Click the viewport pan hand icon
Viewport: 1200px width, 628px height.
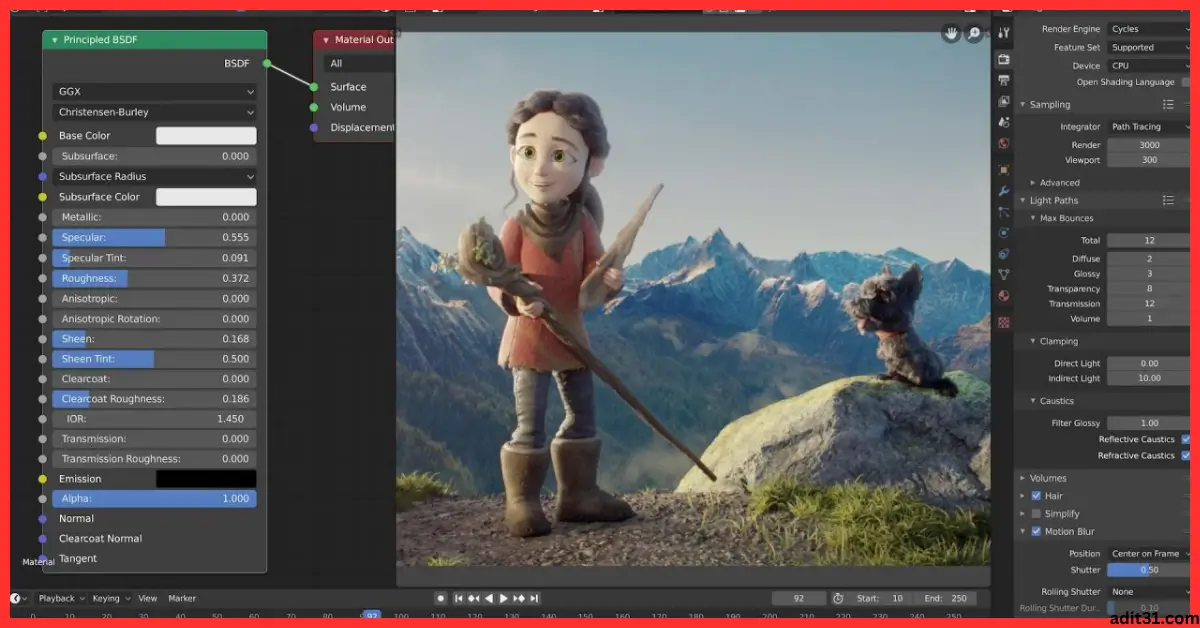tap(951, 34)
